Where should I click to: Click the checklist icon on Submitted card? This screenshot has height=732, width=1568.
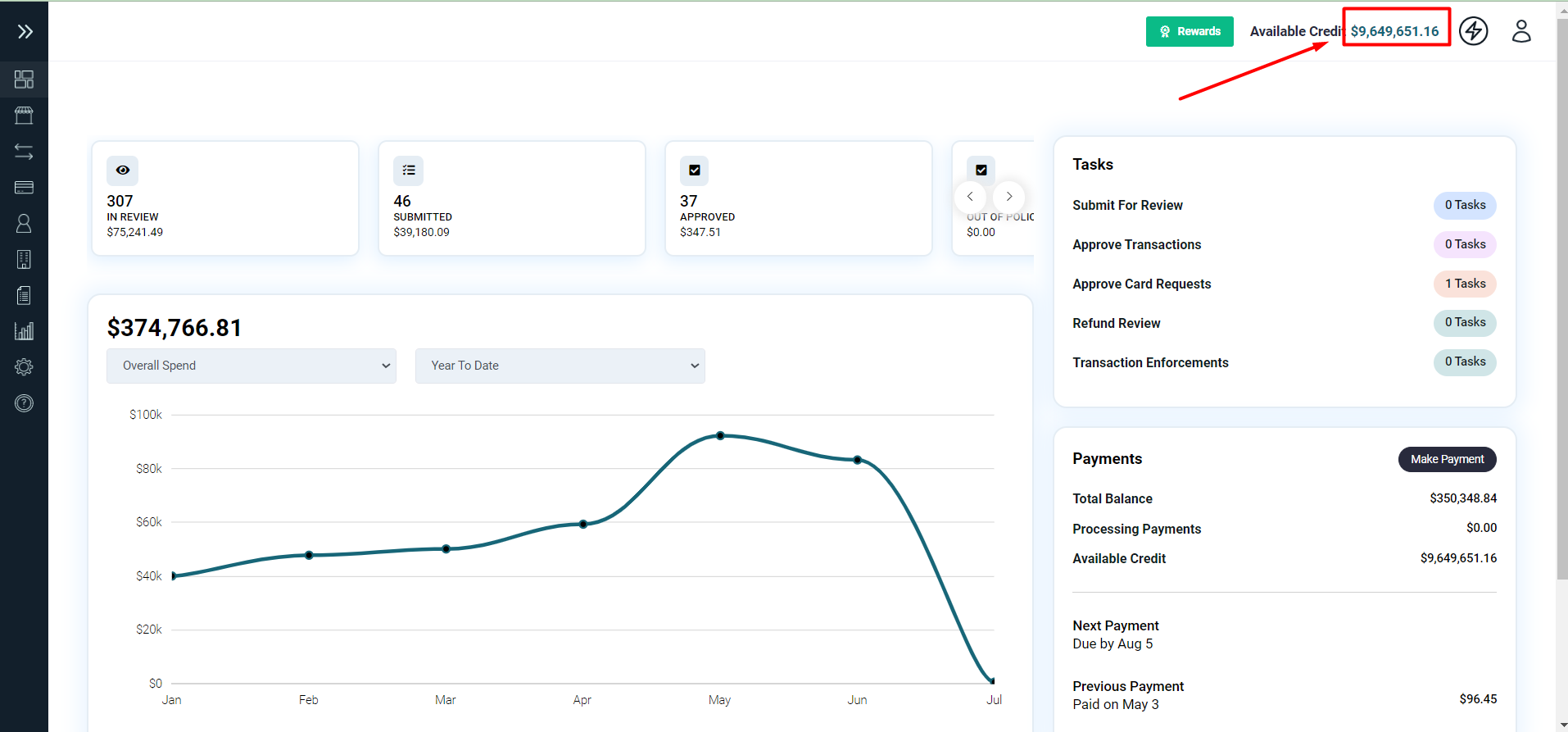click(408, 170)
